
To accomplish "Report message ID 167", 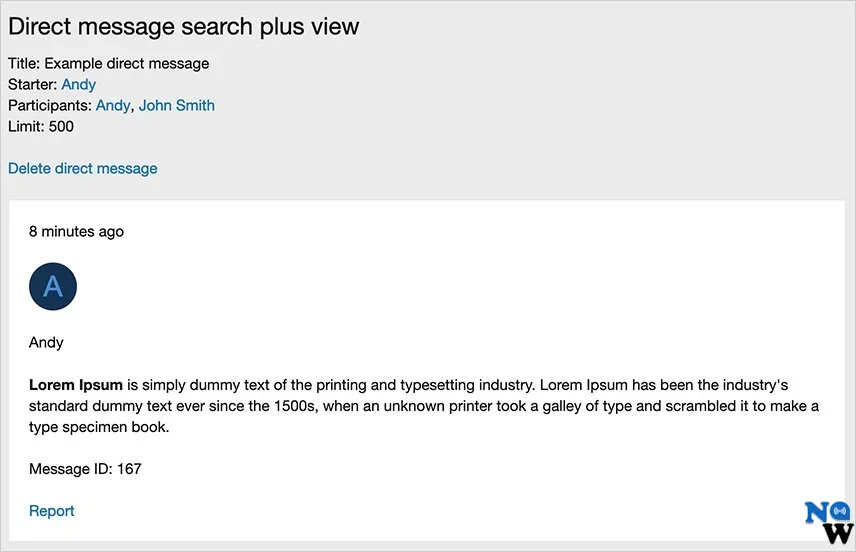I will [51, 511].
